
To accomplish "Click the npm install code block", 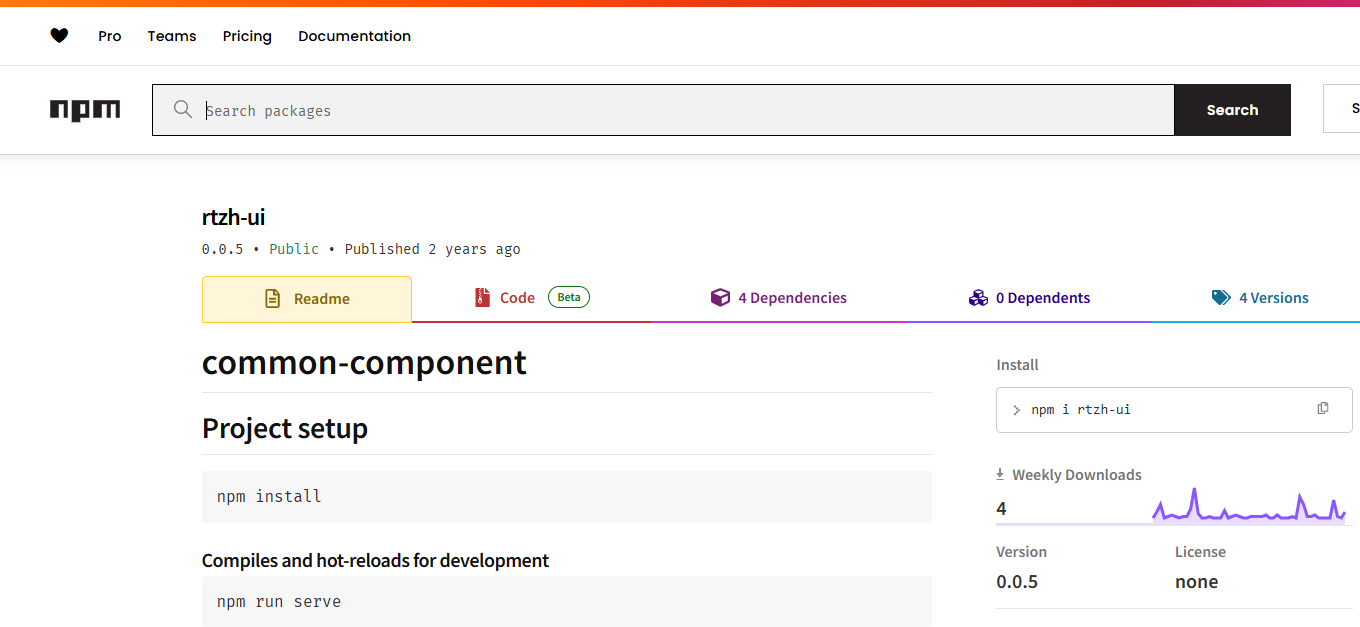I will (567, 496).
